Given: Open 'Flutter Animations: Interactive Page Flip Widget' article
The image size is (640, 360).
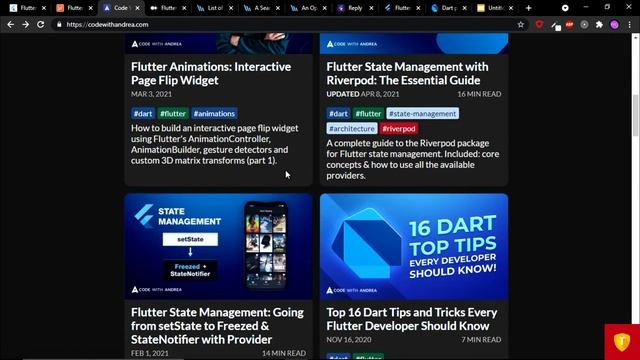Looking at the screenshot, I should pos(211,73).
